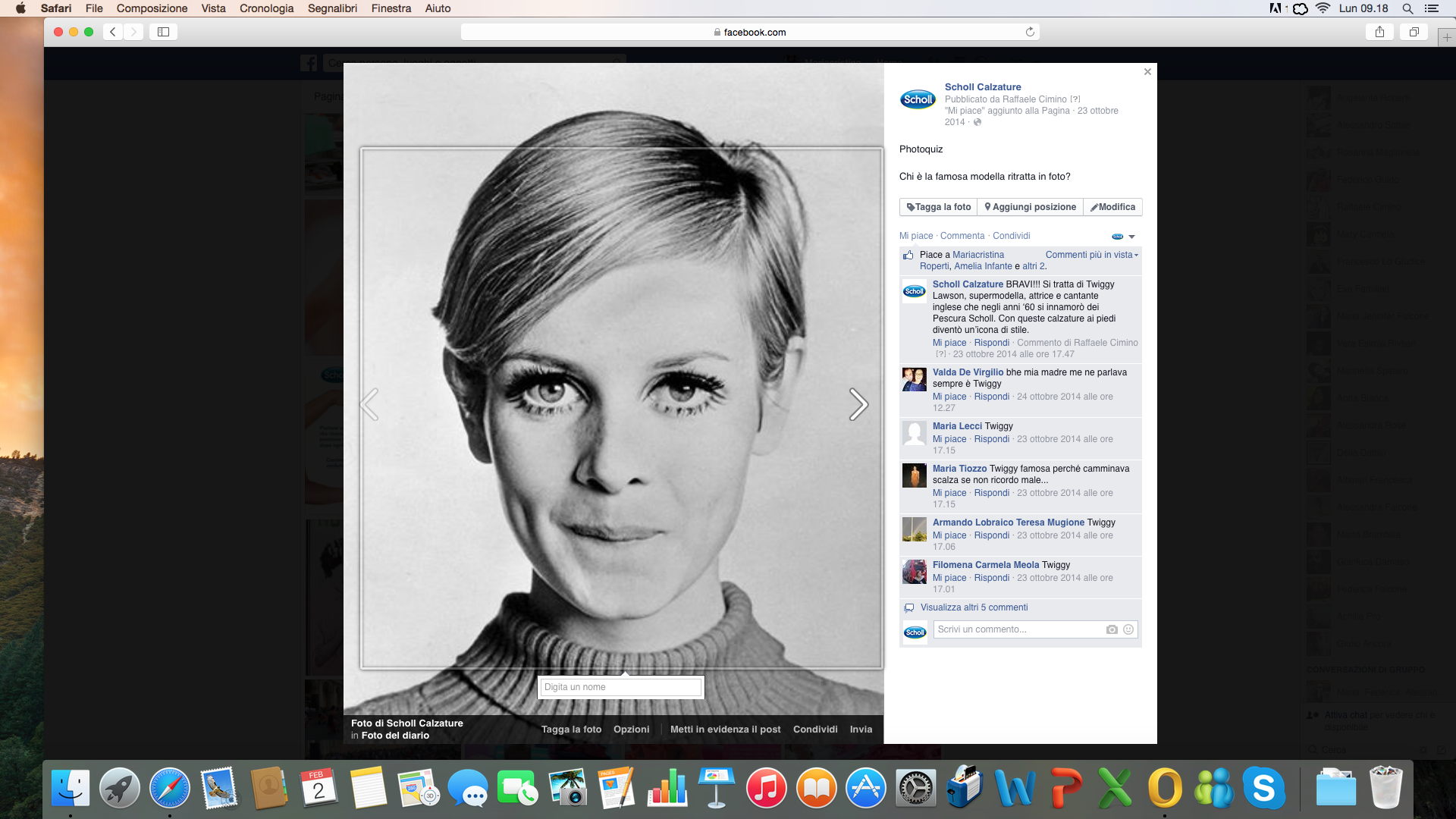Launch FaceTime from the Dock
This screenshot has width=1456, height=819.
[517, 788]
